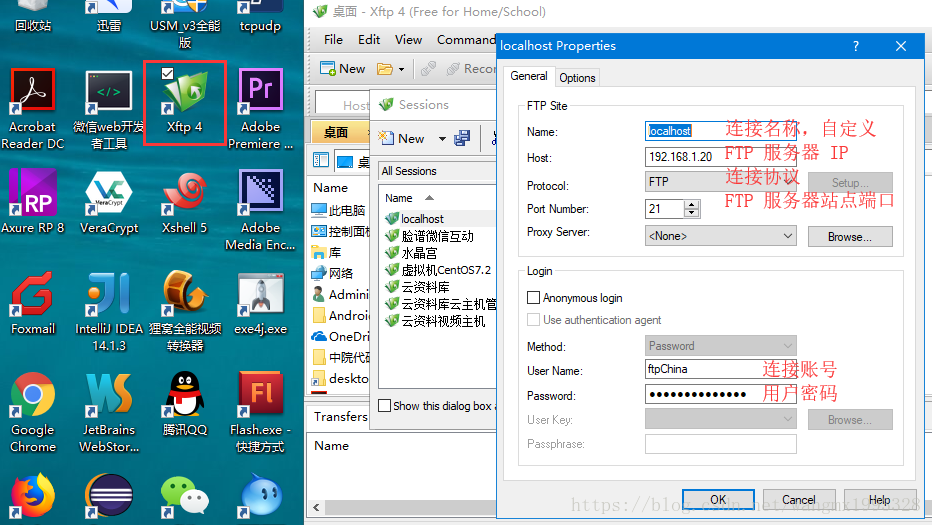Click the Password input field
The image size is (932, 525).
coord(720,394)
